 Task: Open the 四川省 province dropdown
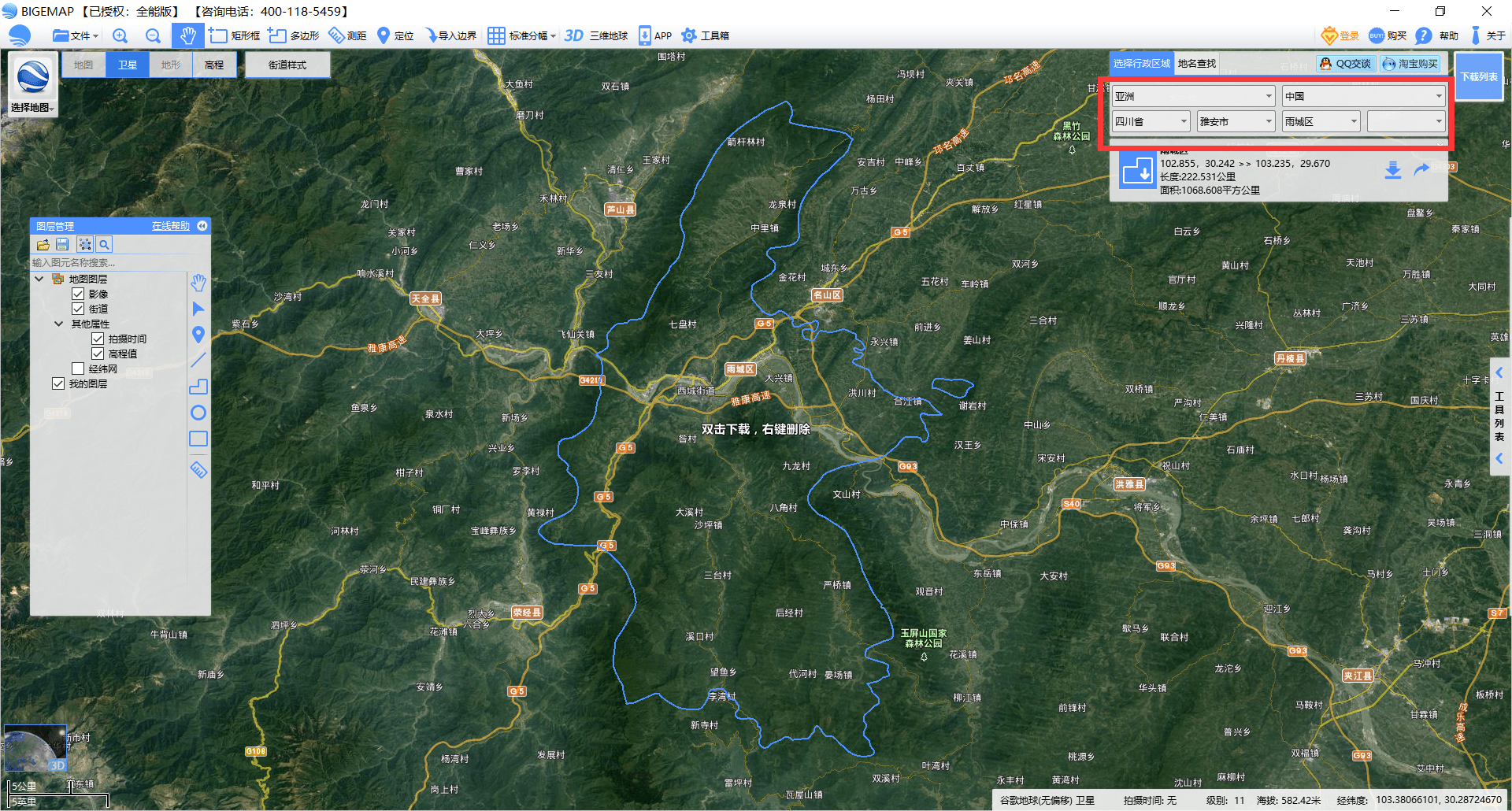click(1151, 121)
